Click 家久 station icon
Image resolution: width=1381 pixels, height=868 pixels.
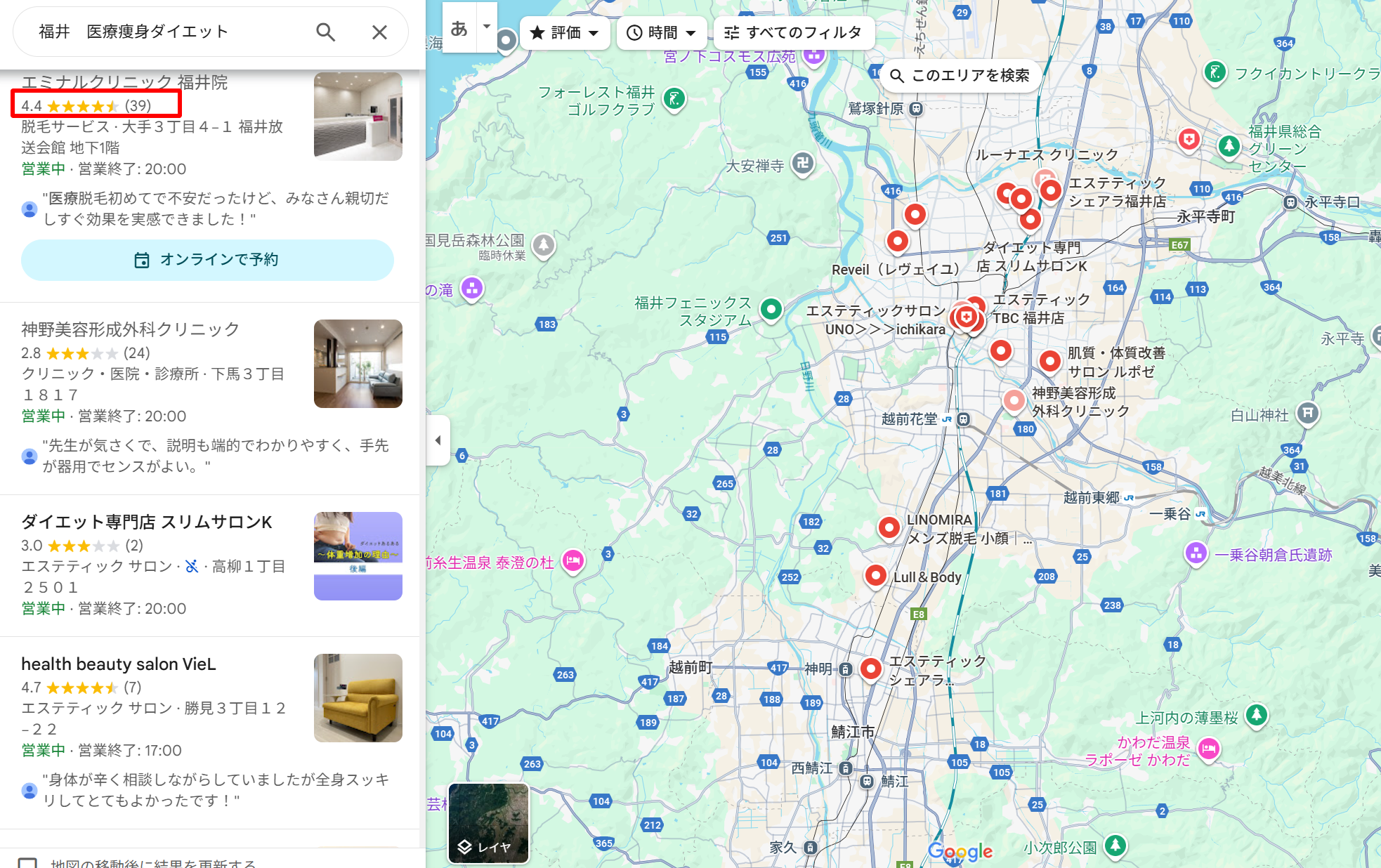810,848
